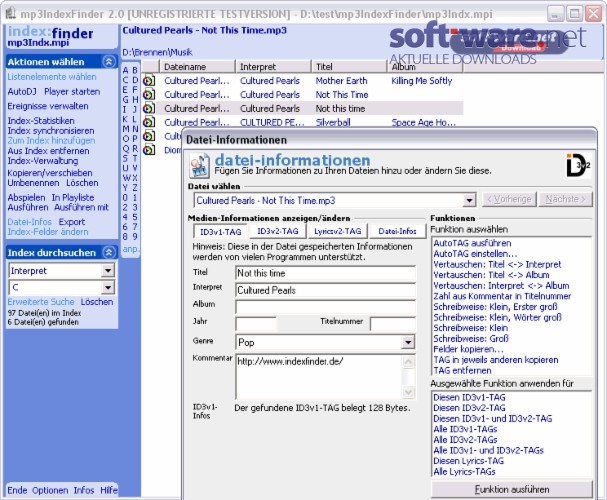Click the file icon in Silverball row

coord(149,122)
